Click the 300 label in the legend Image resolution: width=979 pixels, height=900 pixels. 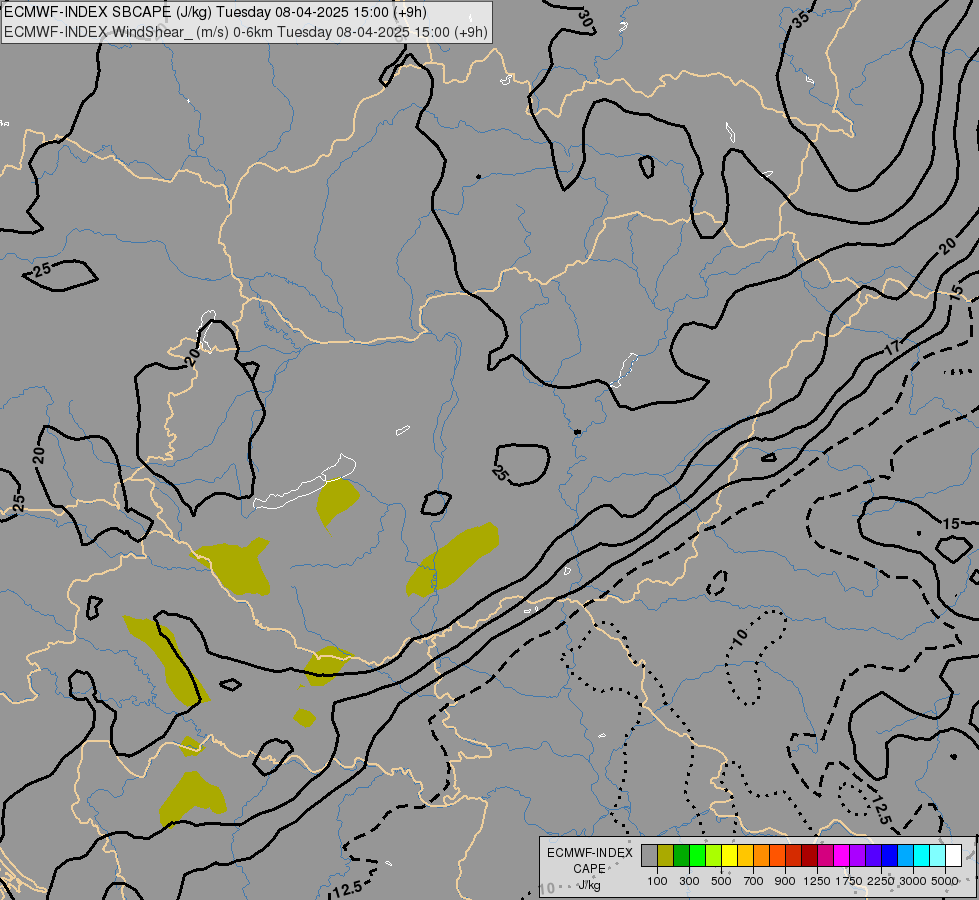[689, 881]
